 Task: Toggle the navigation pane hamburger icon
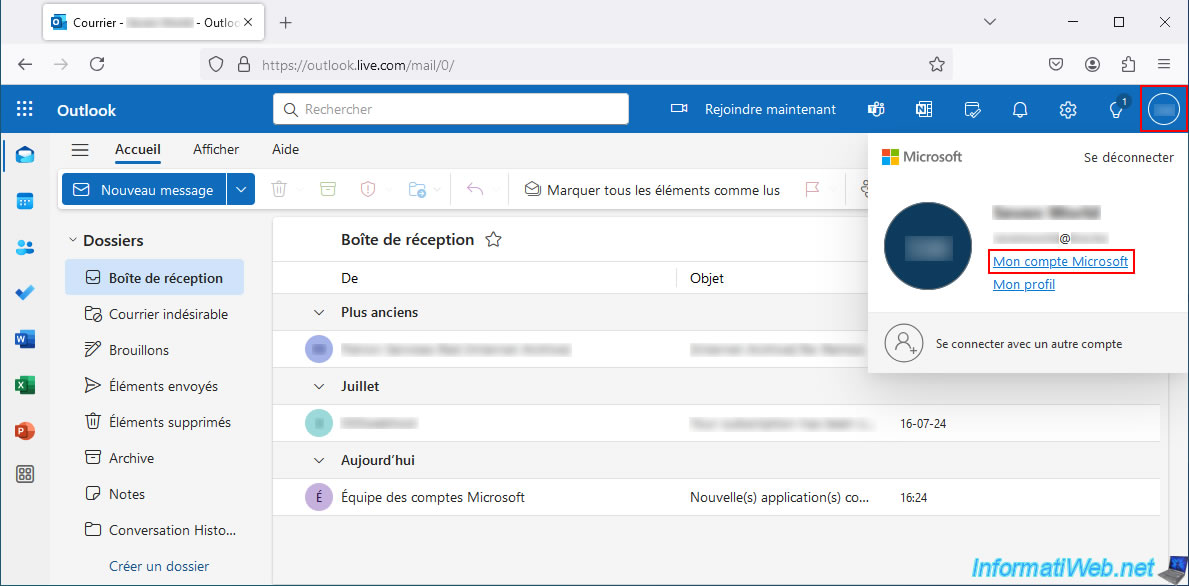pos(80,150)
